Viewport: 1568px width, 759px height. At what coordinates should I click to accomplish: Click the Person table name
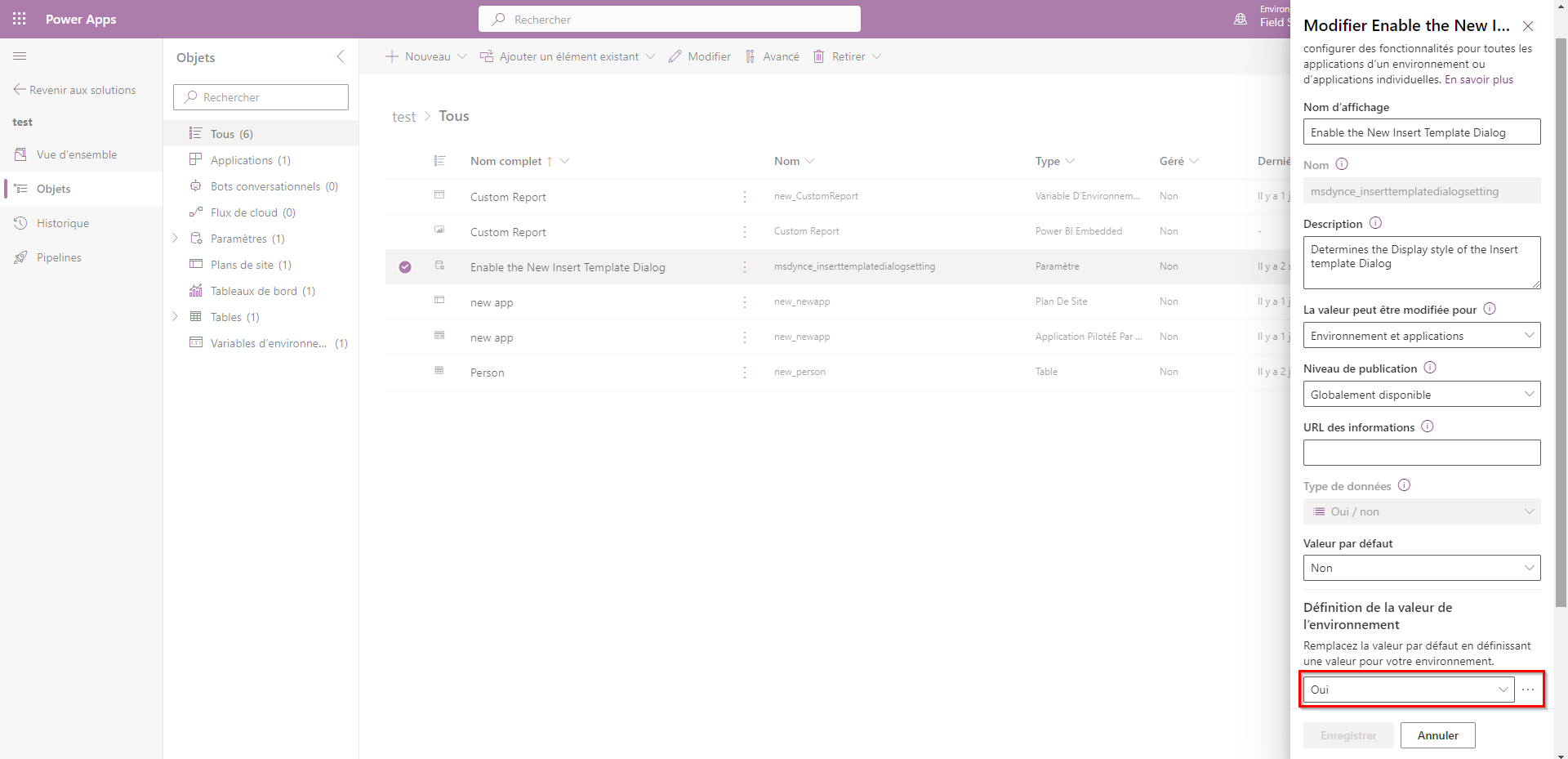point(487,373)
